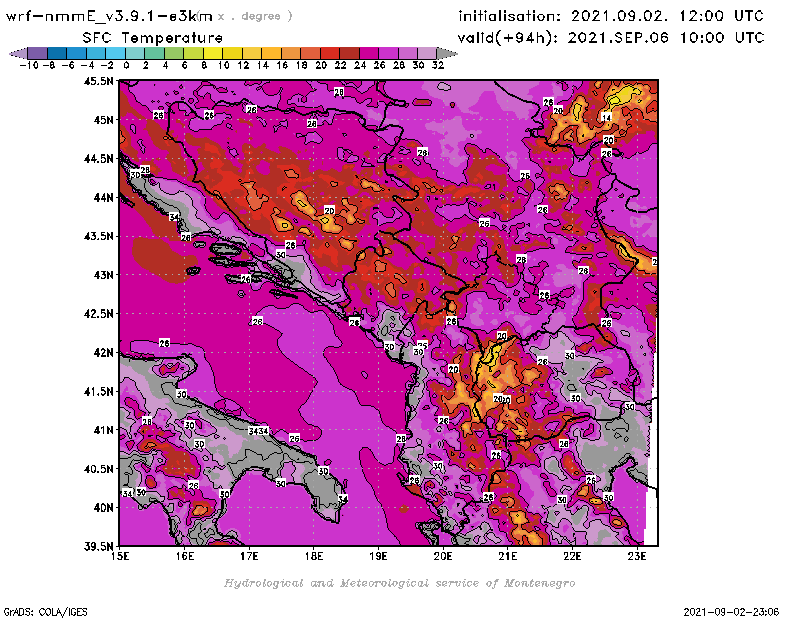Image resolution: width=800 pixels, height=618 pixels.
Task: Click the GrADS: COLA/IGES credit text
Action: (45, 611)
